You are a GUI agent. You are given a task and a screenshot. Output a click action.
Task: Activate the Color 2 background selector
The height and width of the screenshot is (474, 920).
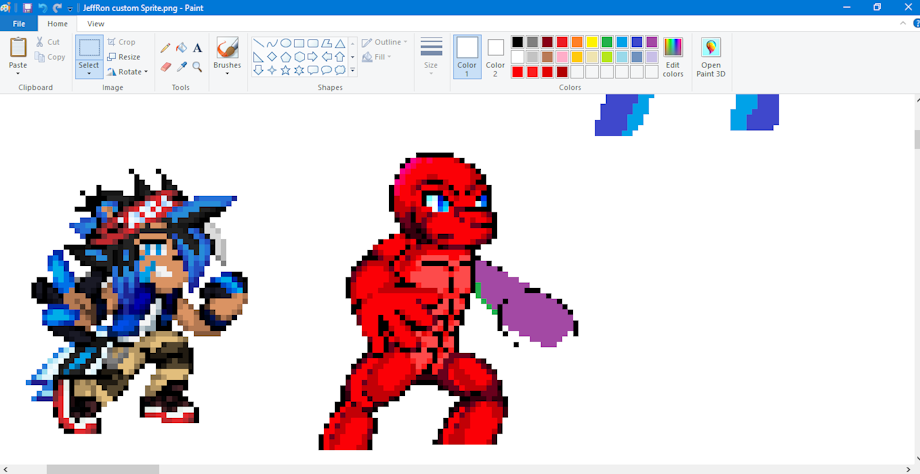pyautogui.click(x=495, y=56)
